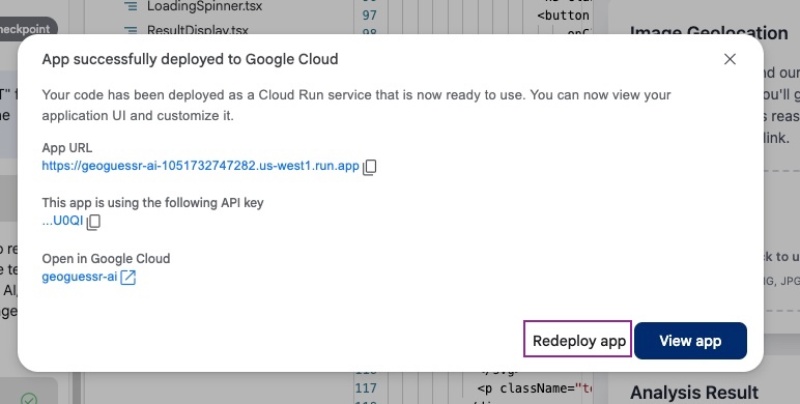Click line number 97 in the editor gutter

tap(368, 15)
